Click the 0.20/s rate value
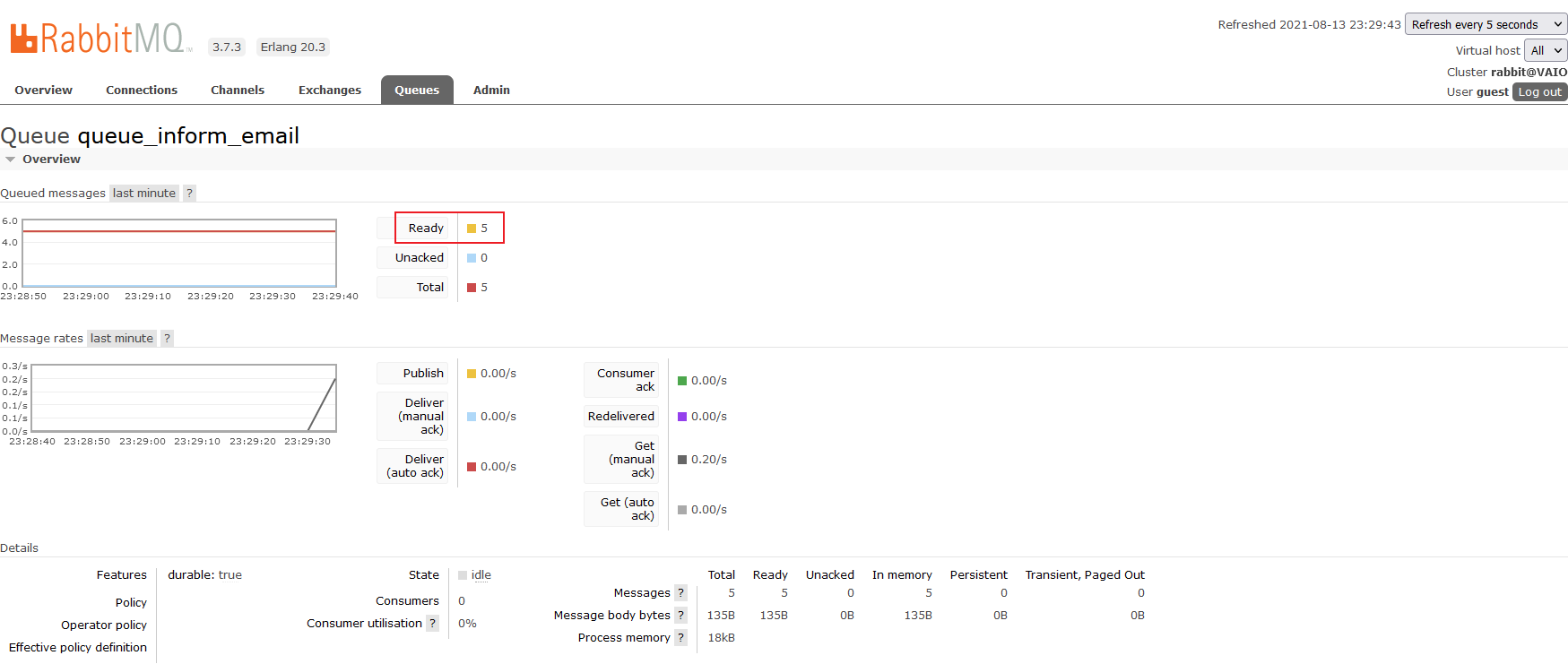Viewport: 1568px width, 664px height. [709, 459]
